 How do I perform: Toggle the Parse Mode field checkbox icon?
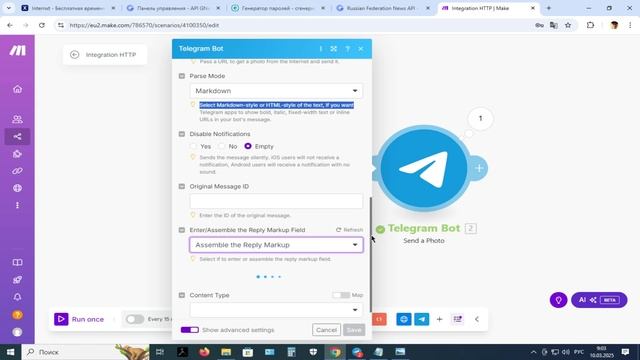pos(182,76)
